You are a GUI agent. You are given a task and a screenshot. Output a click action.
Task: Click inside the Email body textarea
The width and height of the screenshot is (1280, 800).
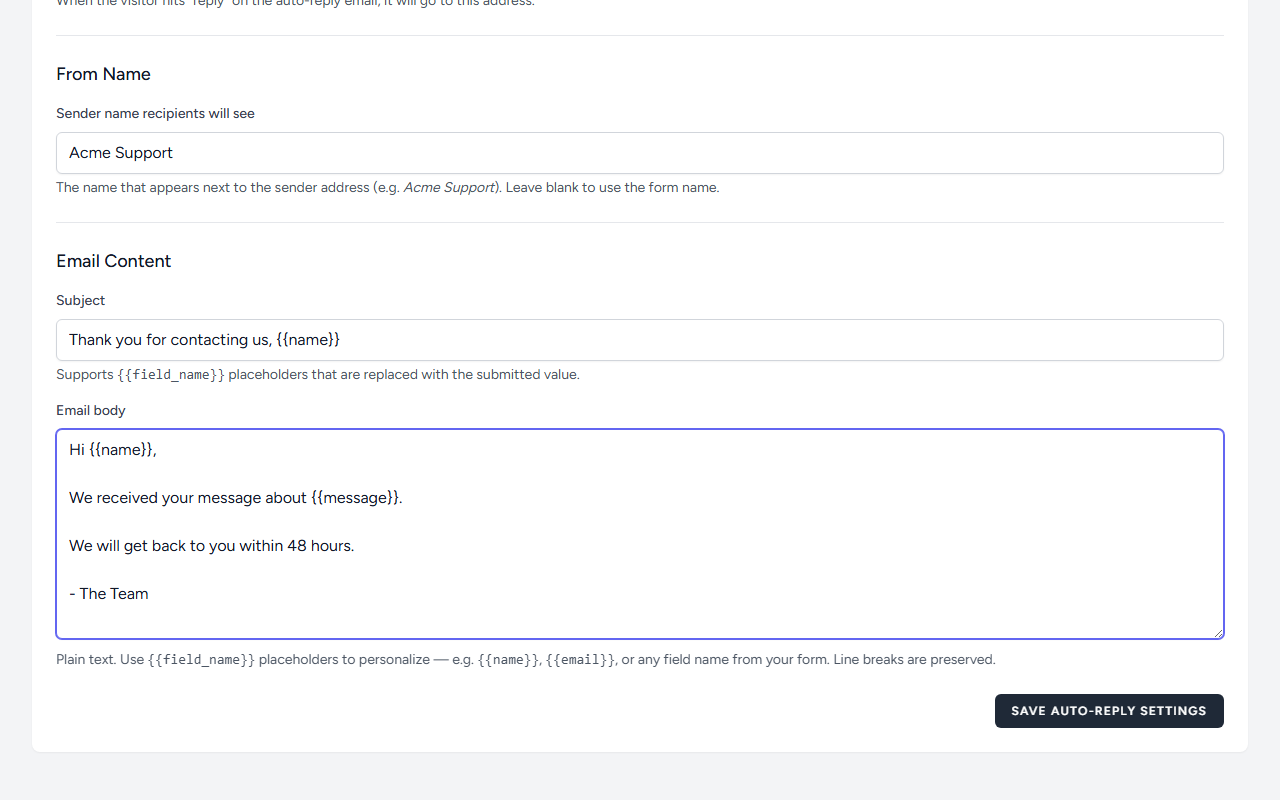[x=640, y=534]
